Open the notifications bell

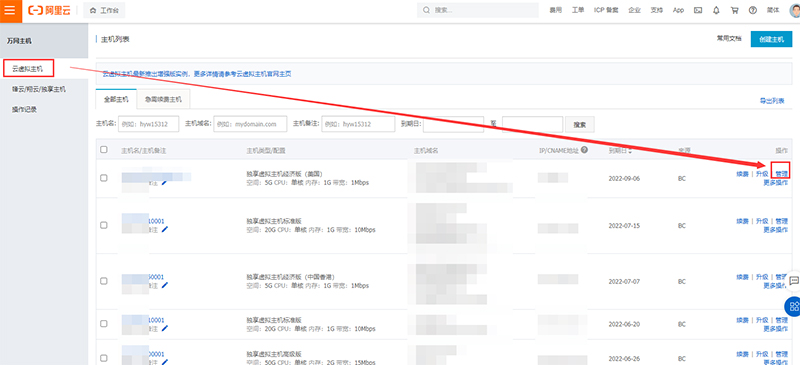click(x=716, y=10)
